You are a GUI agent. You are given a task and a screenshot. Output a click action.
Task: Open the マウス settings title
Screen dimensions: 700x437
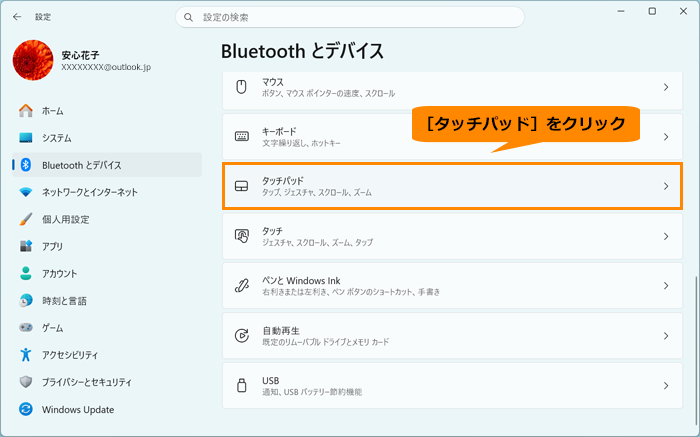point(273,82)
